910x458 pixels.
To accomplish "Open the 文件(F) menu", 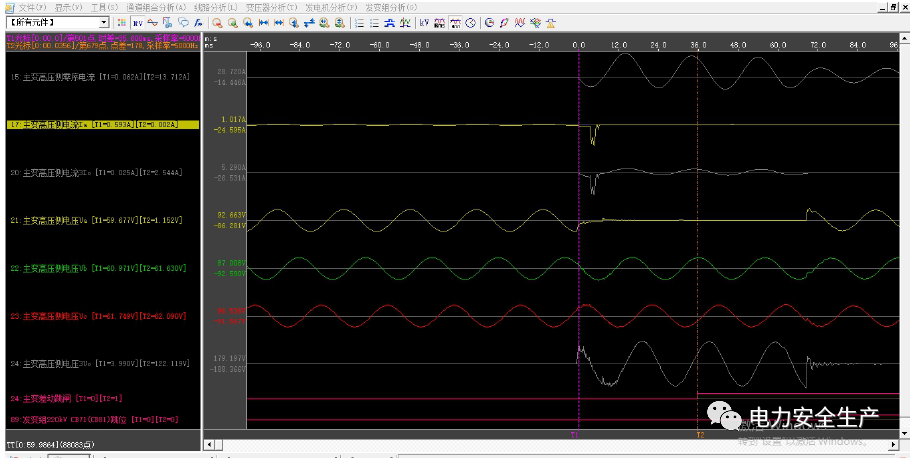I will 31,8.
